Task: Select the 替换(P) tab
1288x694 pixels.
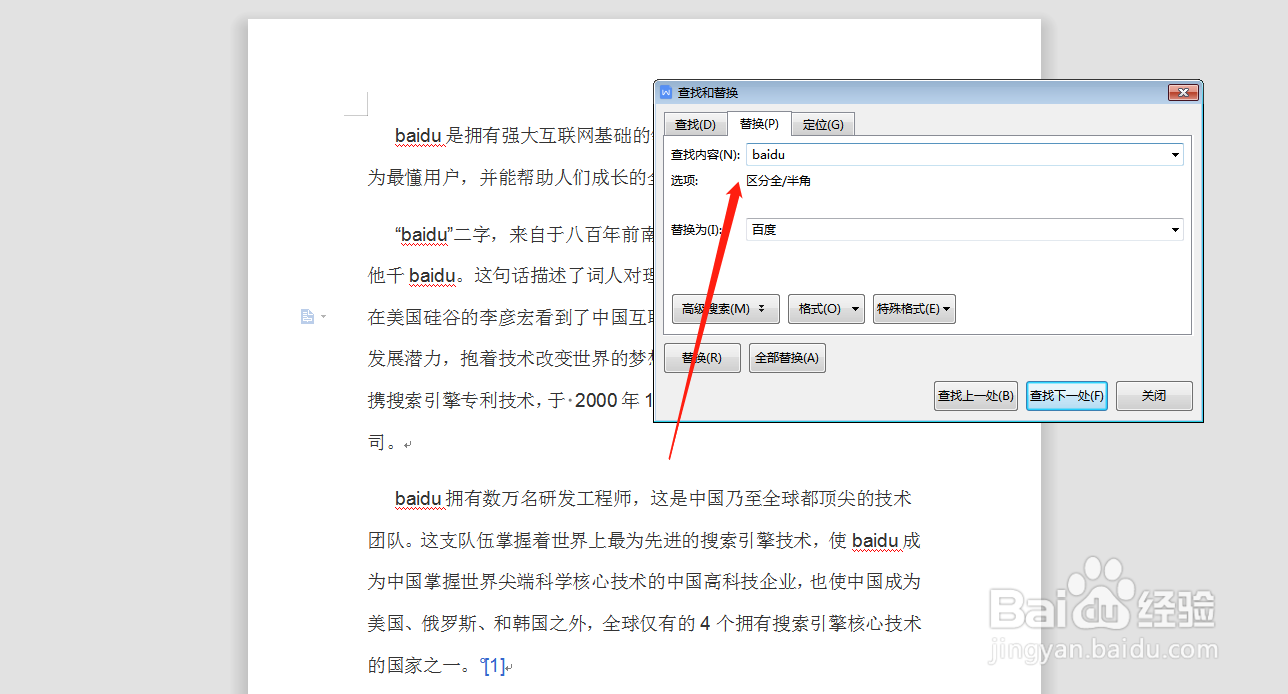Action: coord(759,124)
